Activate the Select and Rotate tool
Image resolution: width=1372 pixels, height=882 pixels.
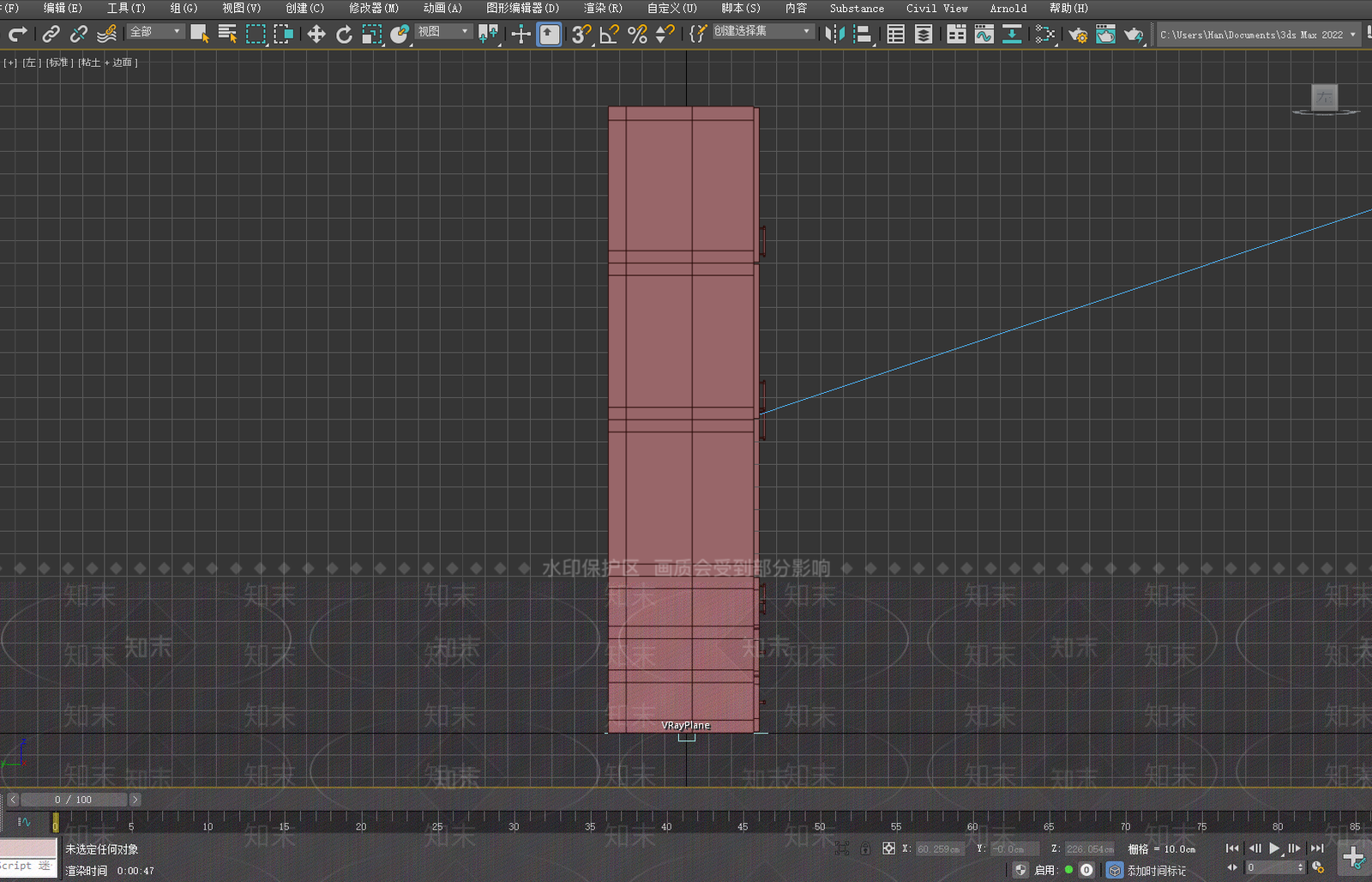[x=344, y=34]
